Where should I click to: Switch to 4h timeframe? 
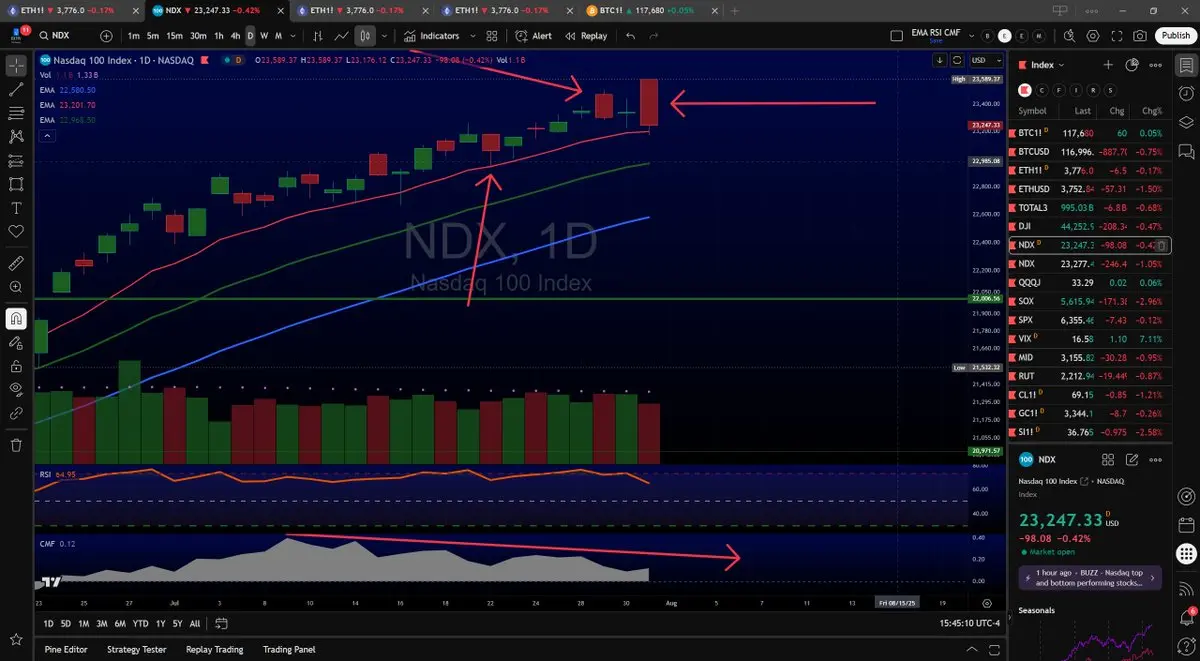coord(235,35)
